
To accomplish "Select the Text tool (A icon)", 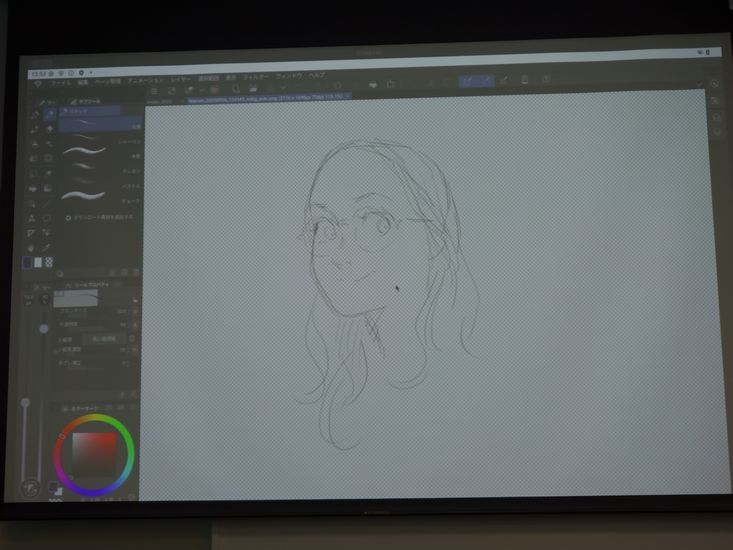I will point(31,217).
